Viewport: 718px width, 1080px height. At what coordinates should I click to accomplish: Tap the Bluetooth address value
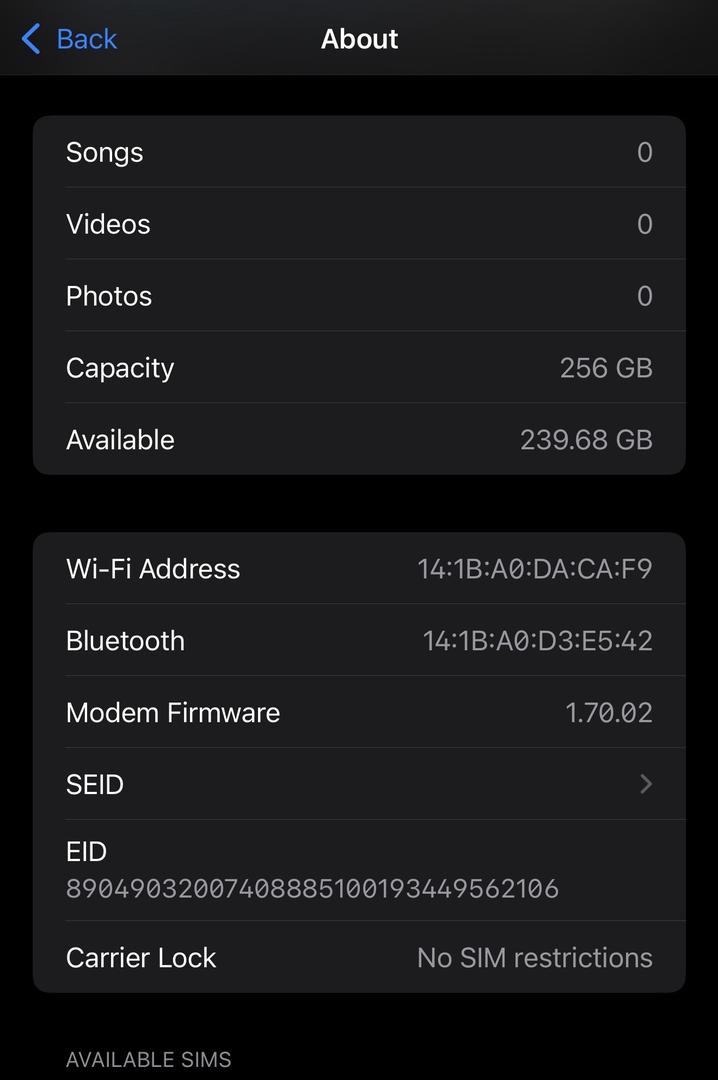click(537, 641)
